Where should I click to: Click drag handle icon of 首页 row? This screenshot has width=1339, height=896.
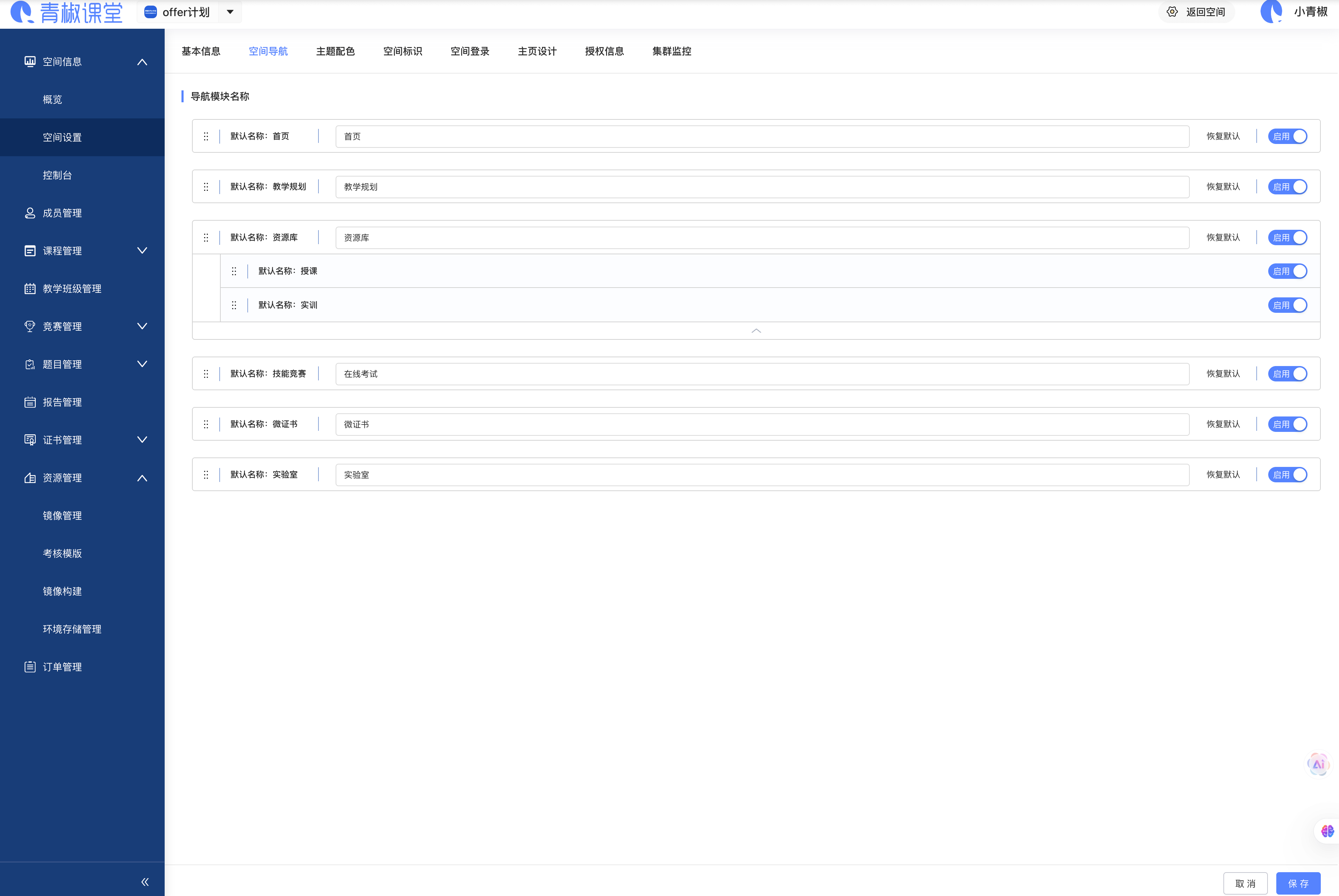pyautogui.click(x=206, y=136)
